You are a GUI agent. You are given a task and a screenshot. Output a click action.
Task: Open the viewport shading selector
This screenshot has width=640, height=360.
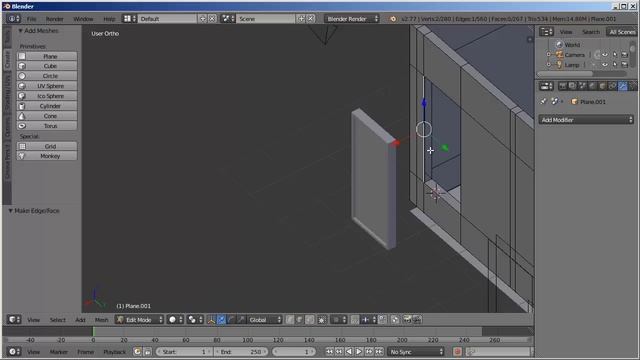[x=175, y=320]
